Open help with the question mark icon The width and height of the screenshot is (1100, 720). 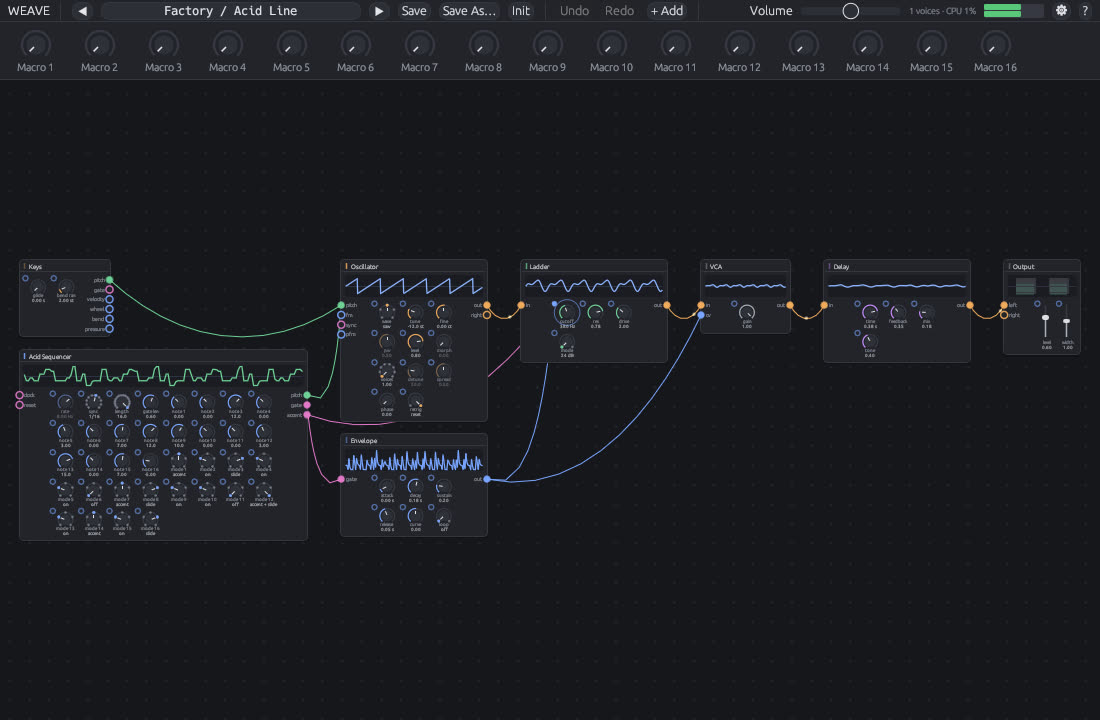coord(1085,11)
